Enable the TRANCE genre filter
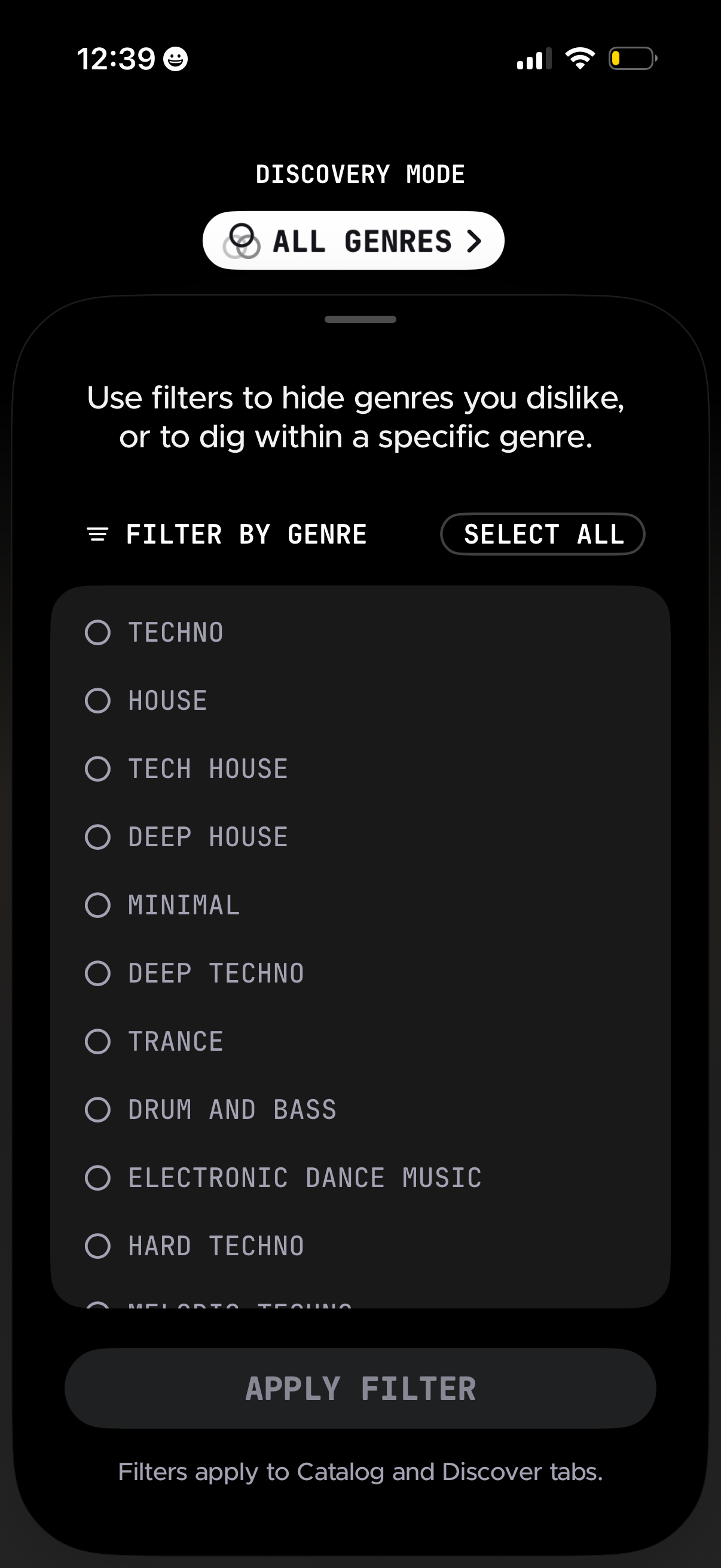Screen dimensions: 721x1568 [98, 1042]
